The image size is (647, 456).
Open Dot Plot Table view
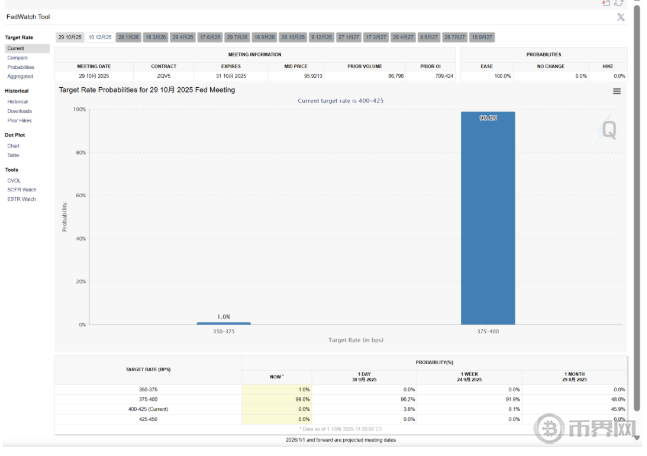(x=13, y=155)
